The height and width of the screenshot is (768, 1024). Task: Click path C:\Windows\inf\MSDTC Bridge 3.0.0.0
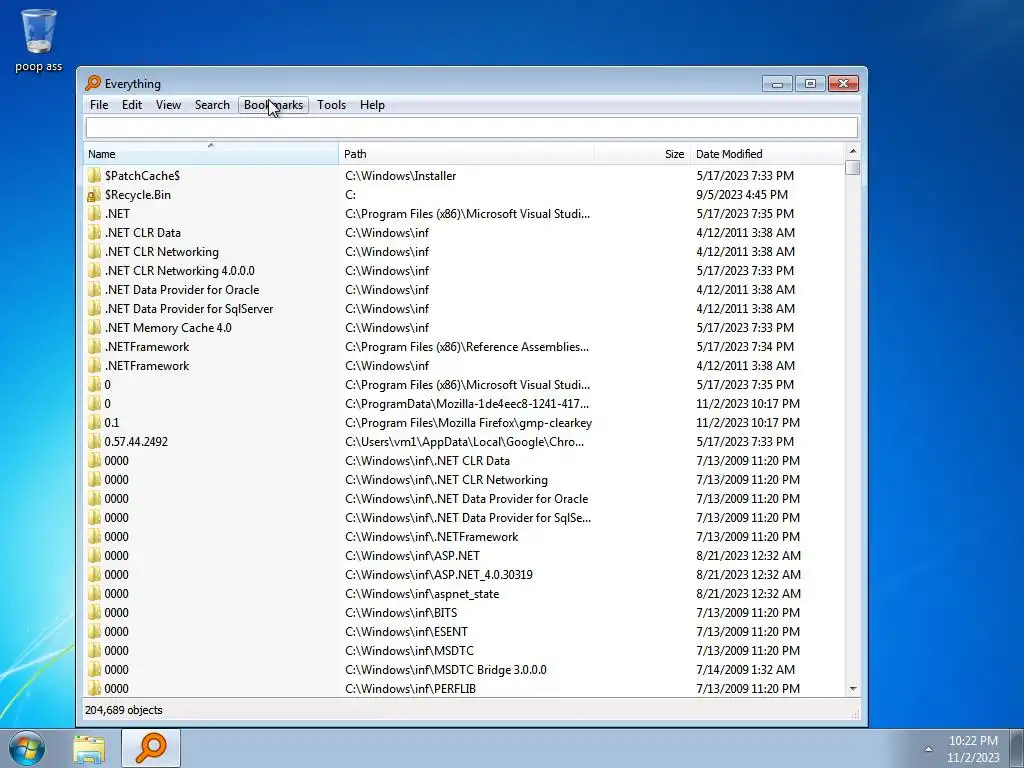point(445,669)
